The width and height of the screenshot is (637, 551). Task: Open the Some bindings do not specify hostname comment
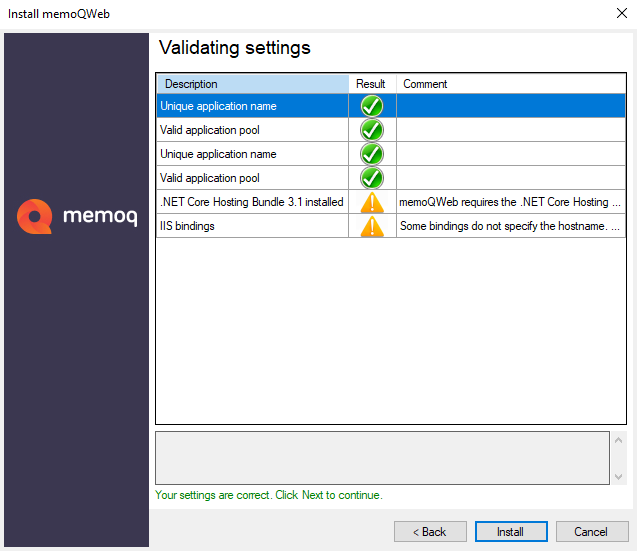pos(510,226)
